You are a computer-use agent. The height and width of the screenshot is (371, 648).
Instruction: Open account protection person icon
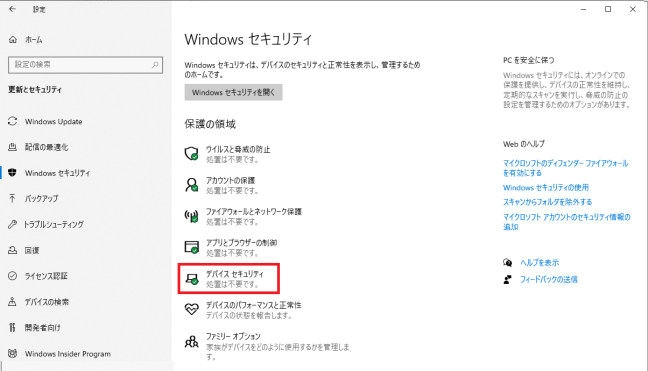point(191,185)
